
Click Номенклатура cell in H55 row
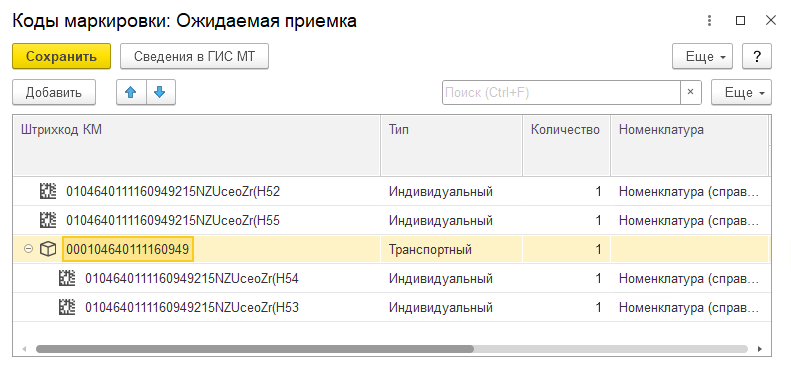(690, 221)
